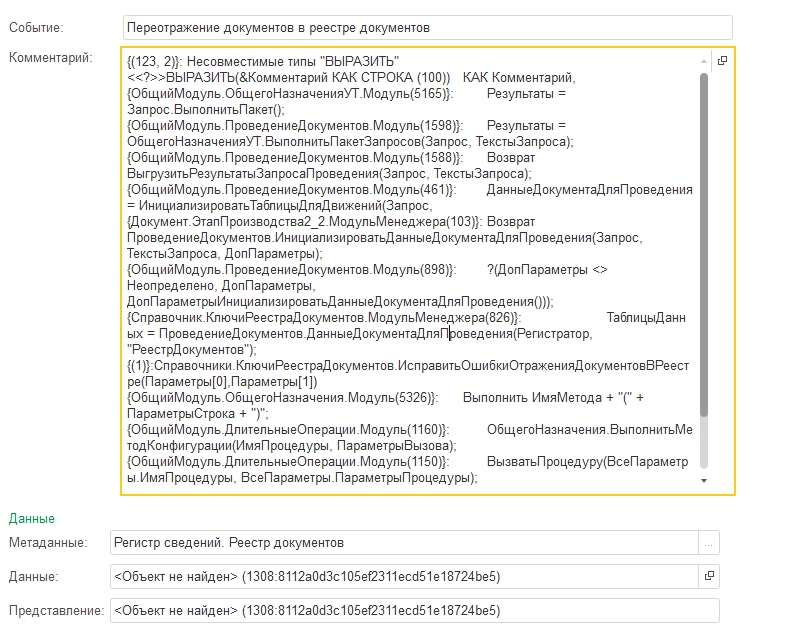The height and width of the screenshot is (640, 785).
Task: Click the comment's vertical scrollbar thumb
Action: click(704, 240)
